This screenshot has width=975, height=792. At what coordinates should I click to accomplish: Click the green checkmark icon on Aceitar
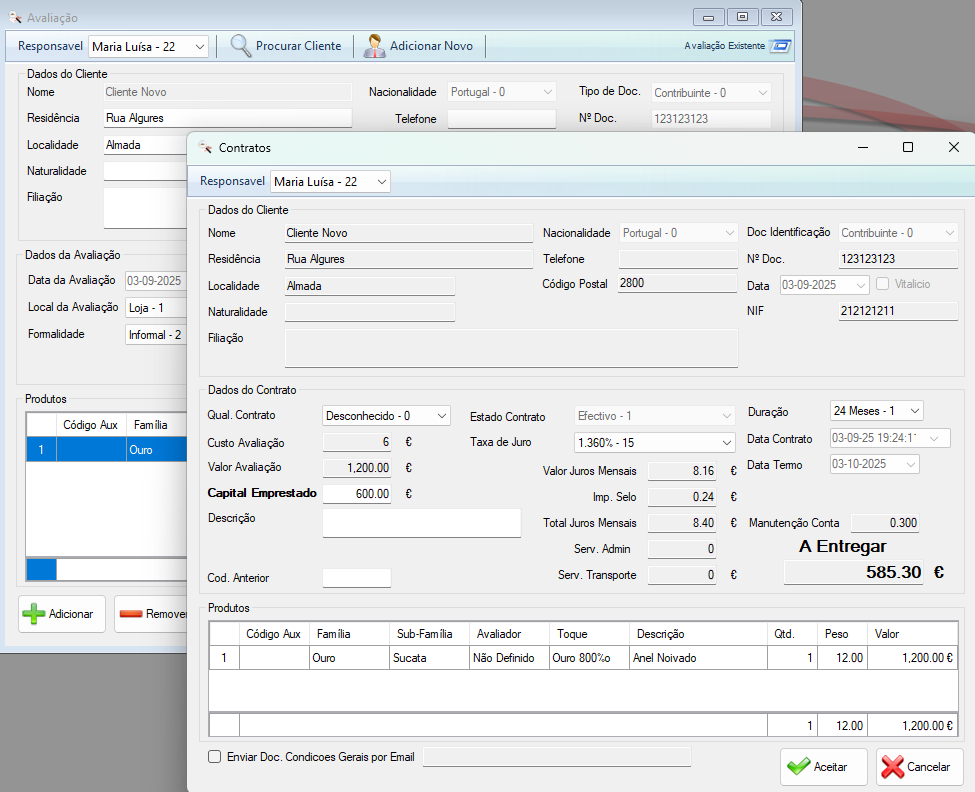798,767
